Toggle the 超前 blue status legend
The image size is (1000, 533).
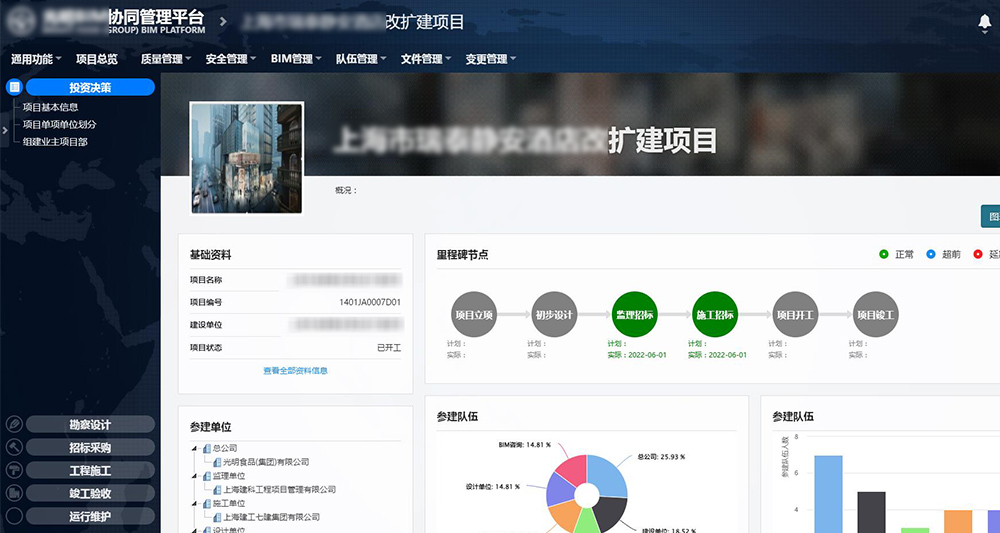[931, 254]
